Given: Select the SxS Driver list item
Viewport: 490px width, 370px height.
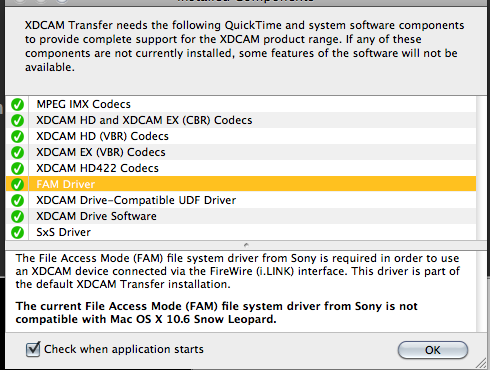Looking at the screenshot, I should (x=241, y=232).
